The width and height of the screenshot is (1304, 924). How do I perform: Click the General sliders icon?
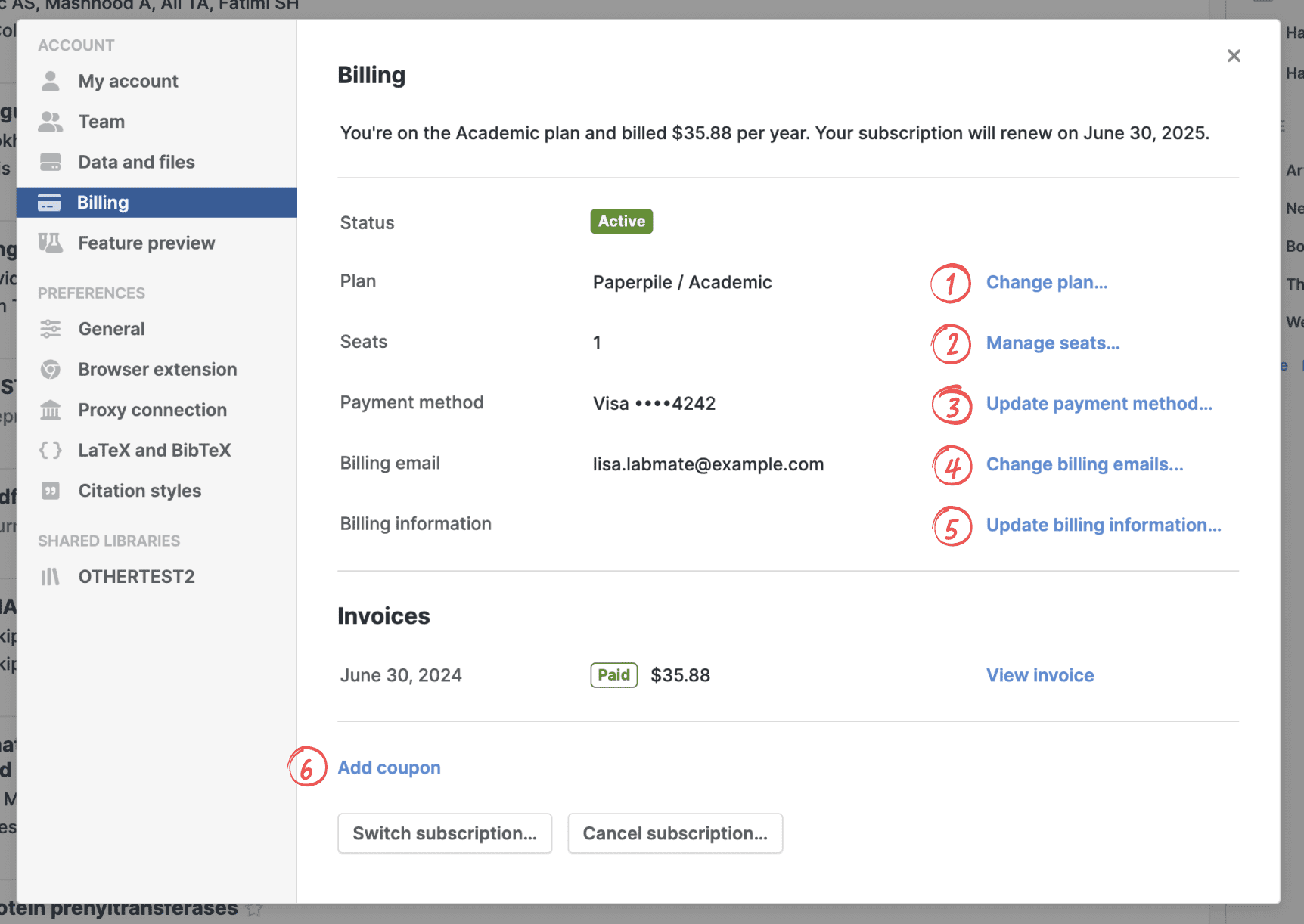pyautogui.click(x=51, y=329)
